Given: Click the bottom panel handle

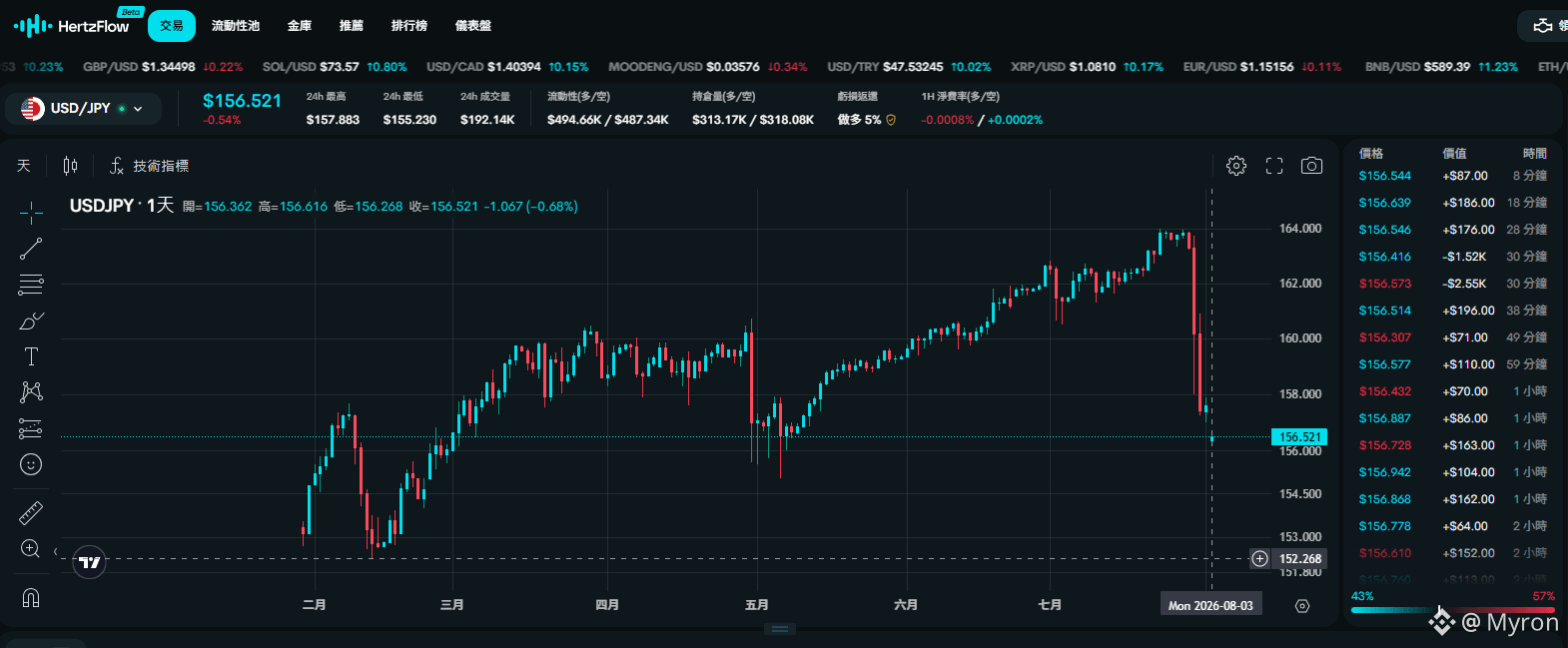Looking at the screenshot, I should tap(780, 629).
